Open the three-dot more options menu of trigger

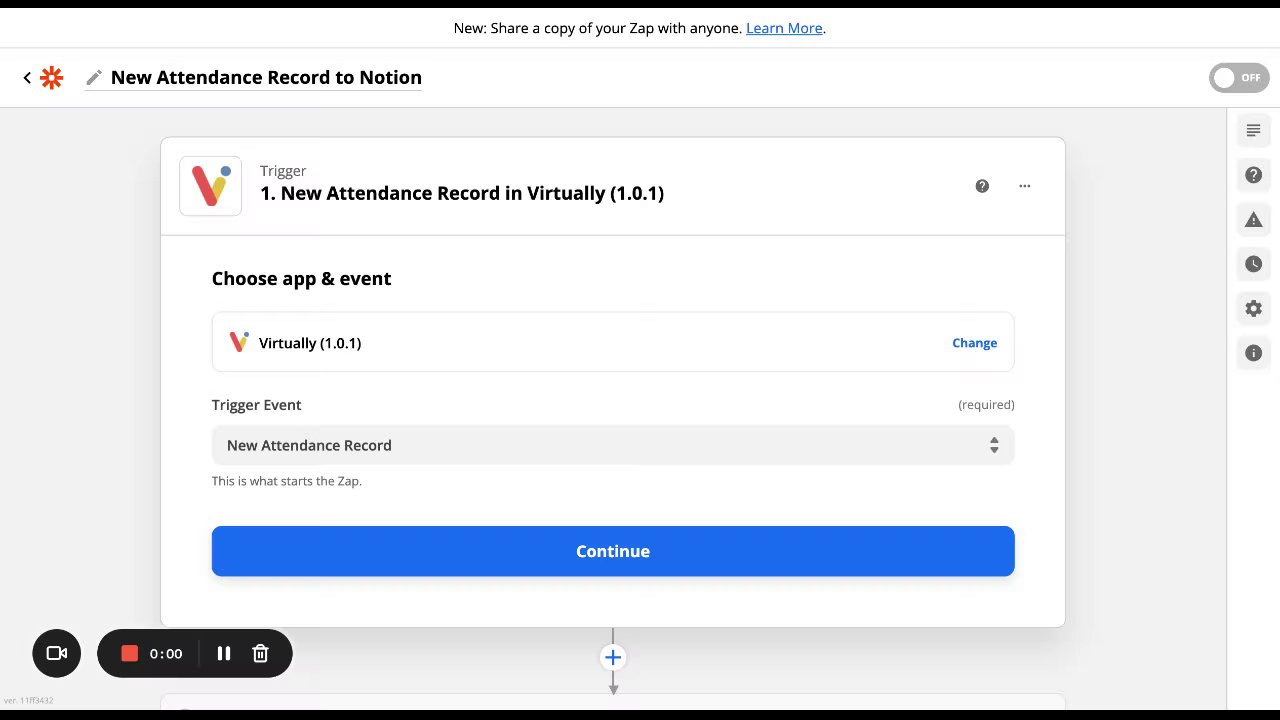(1024, 186)
